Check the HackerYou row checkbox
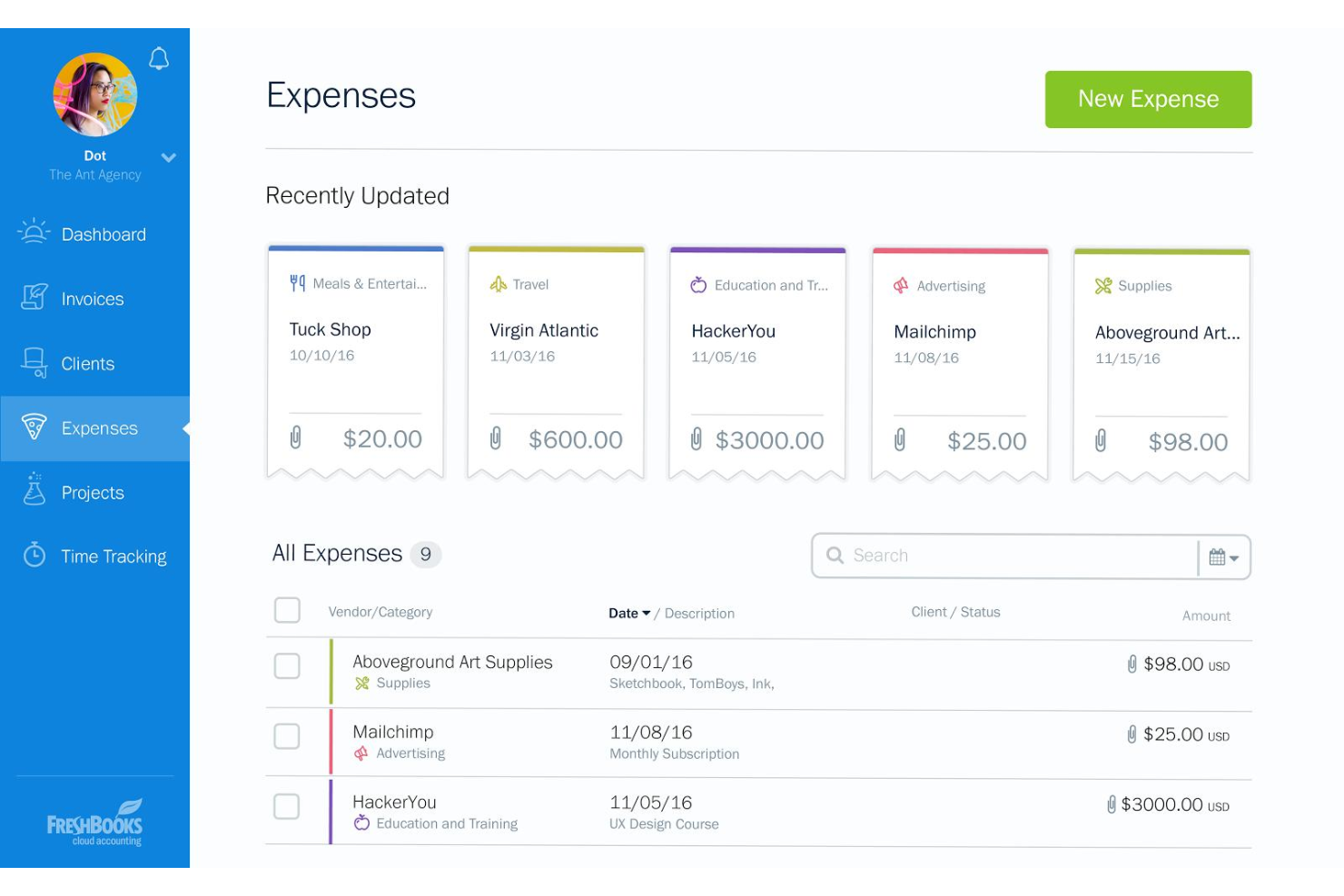 [287, 805]
